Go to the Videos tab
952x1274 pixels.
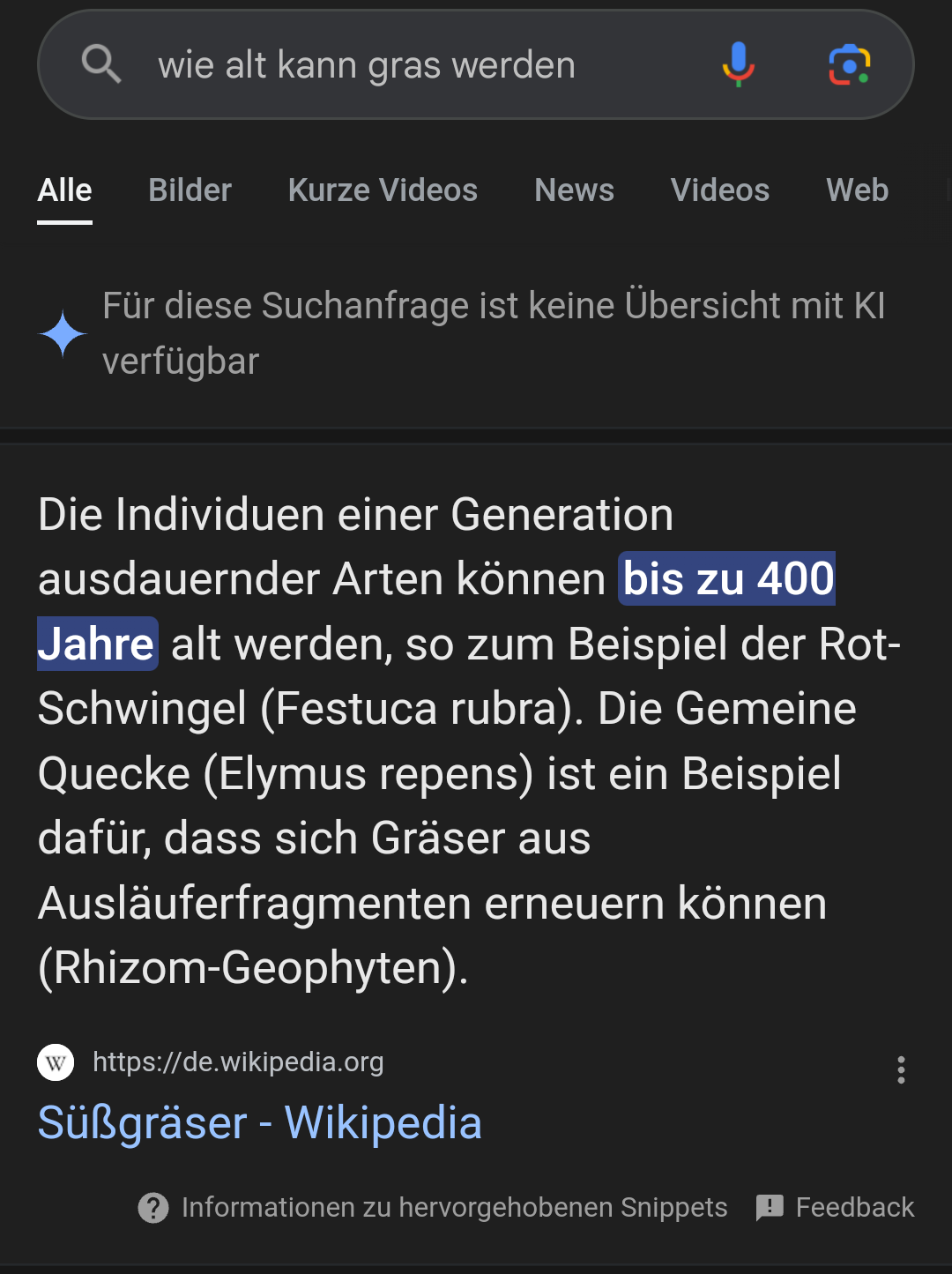tap(719, 190)
